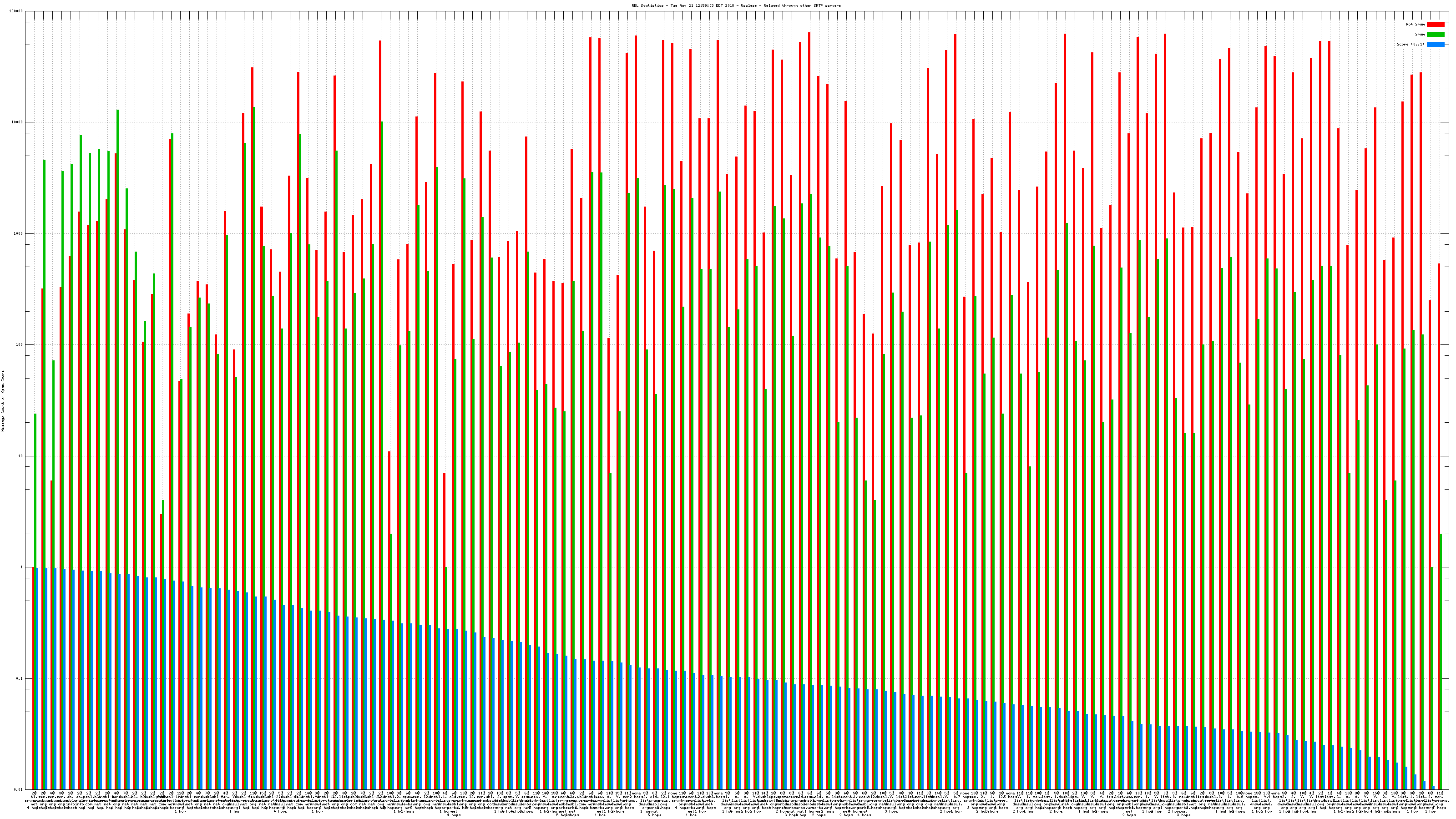Click the 10000 y-axis tick label
Viewport: 1456px width, 819px height.
pyautogui.click(x=18, y=123)
